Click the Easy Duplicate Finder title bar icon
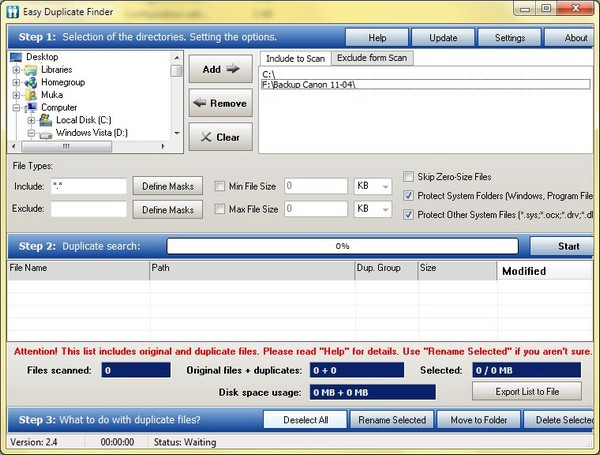 pos(13,8)
